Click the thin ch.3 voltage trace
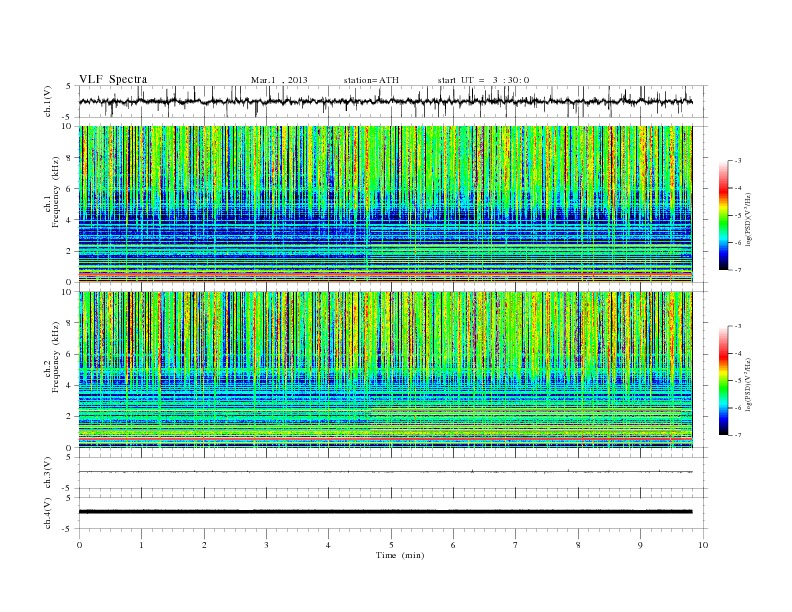This screenshot has height=612, width=792. (x=385, y=472)
